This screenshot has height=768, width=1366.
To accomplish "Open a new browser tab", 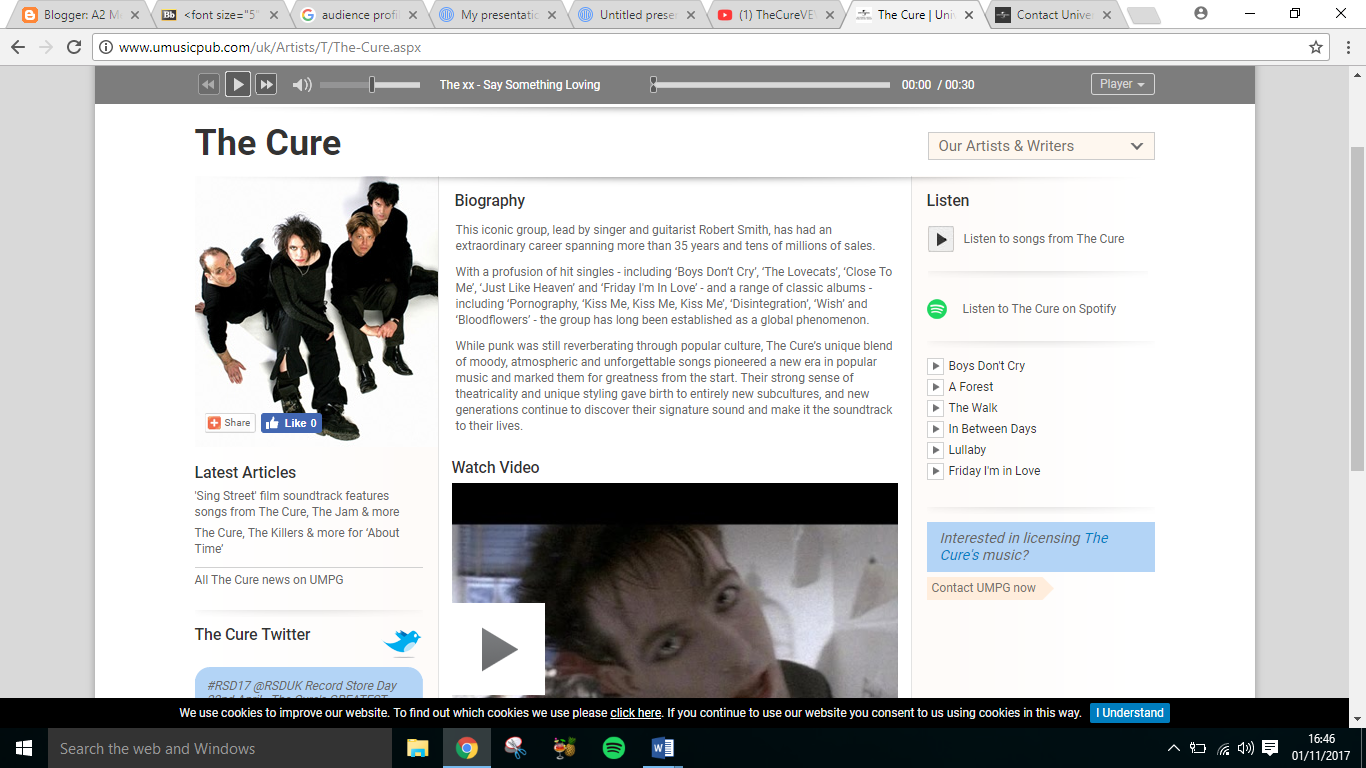I will [1144, 15].
